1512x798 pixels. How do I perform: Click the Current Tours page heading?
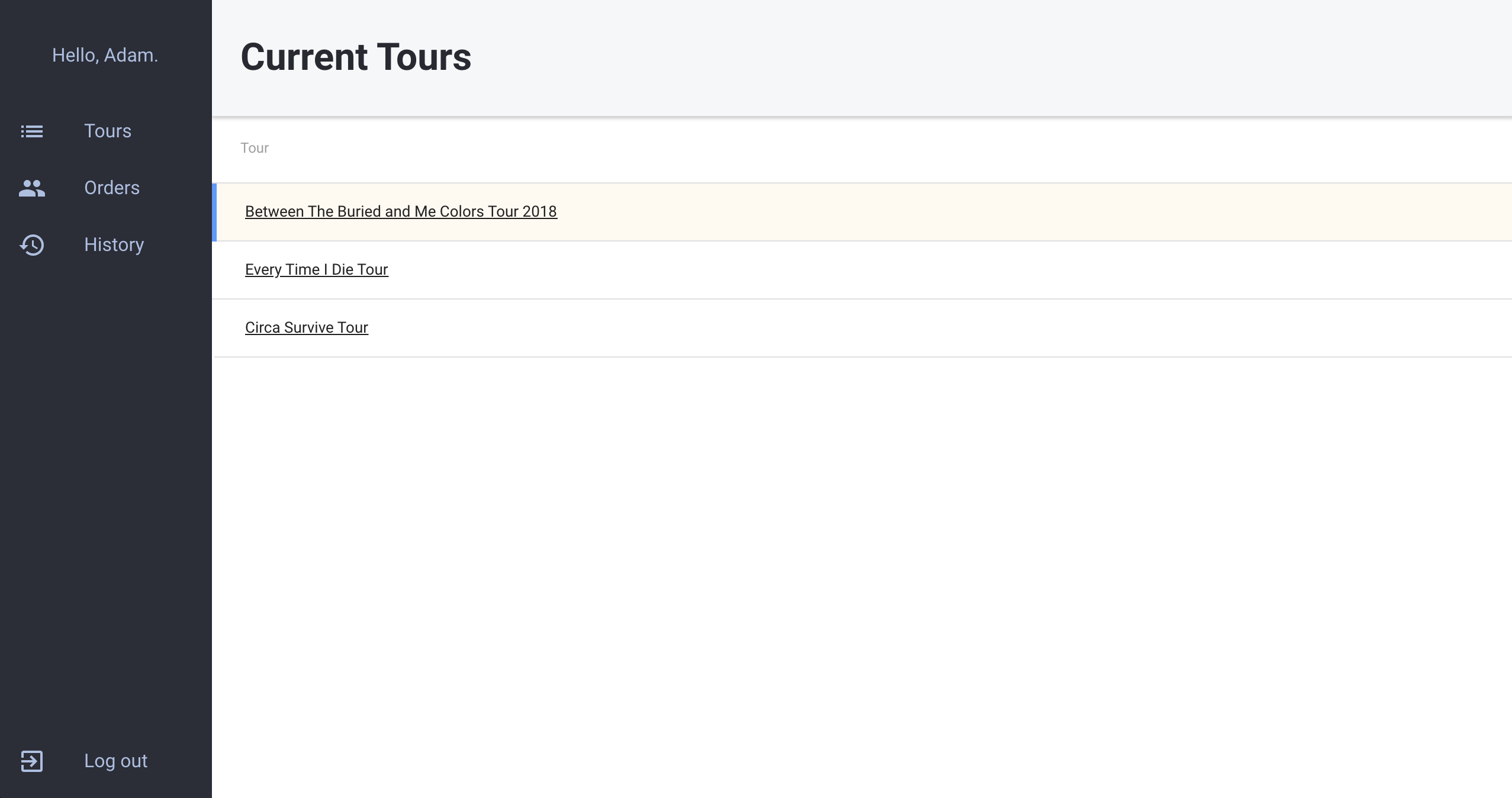(x=356, y=57)
